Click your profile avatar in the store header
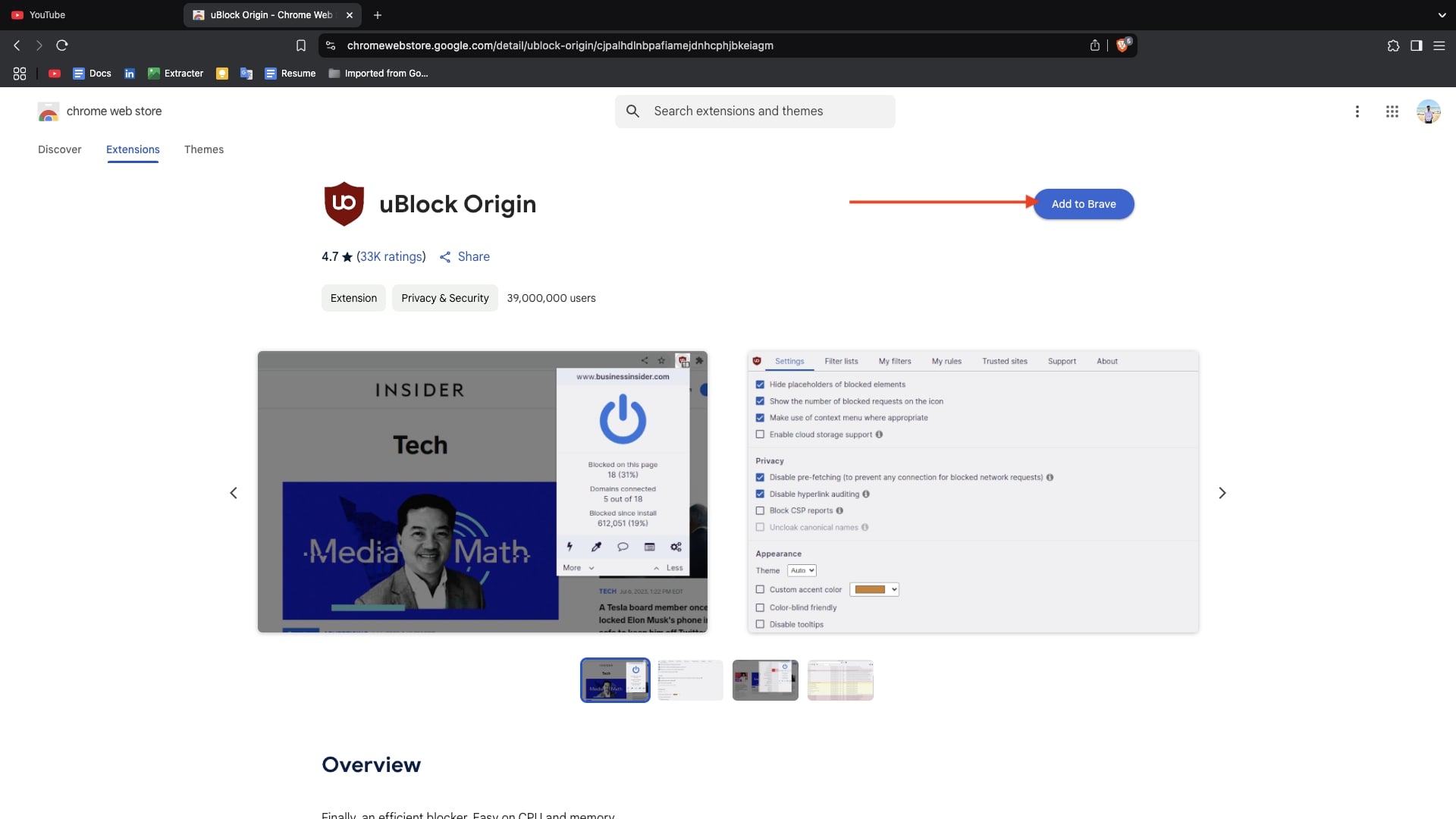 pyautogui.click(x=1429, y=111)
